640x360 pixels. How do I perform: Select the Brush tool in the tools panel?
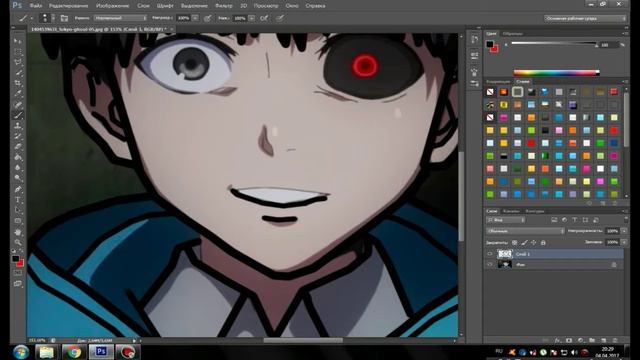(18, 115)
